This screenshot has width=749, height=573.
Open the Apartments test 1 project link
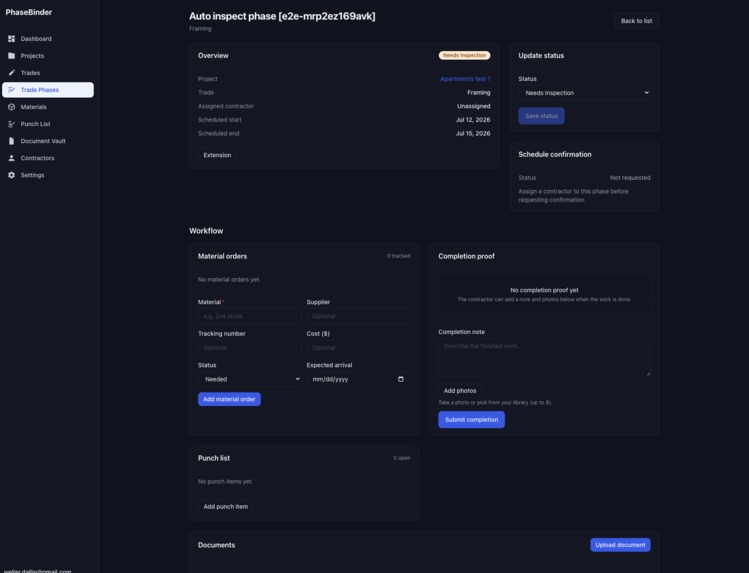tap(465, 79)
